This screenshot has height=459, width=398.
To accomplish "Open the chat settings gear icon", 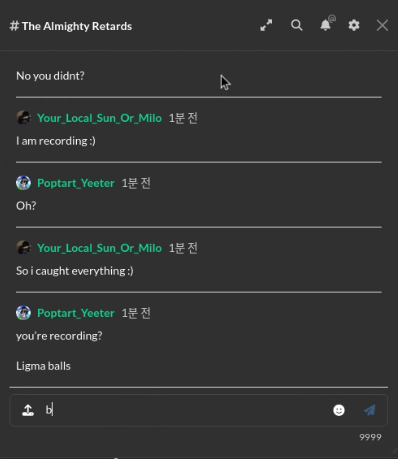I will click(354, 25).
